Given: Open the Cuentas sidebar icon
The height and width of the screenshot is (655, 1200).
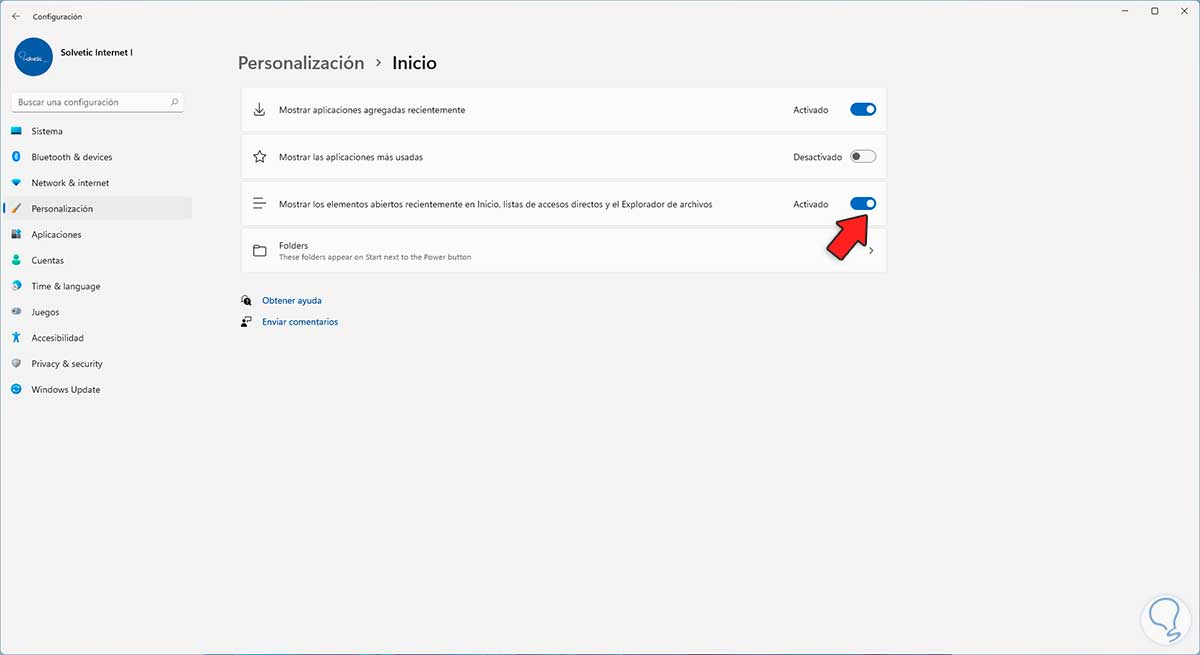Looking at the screenshot, I should pos(16,260).
